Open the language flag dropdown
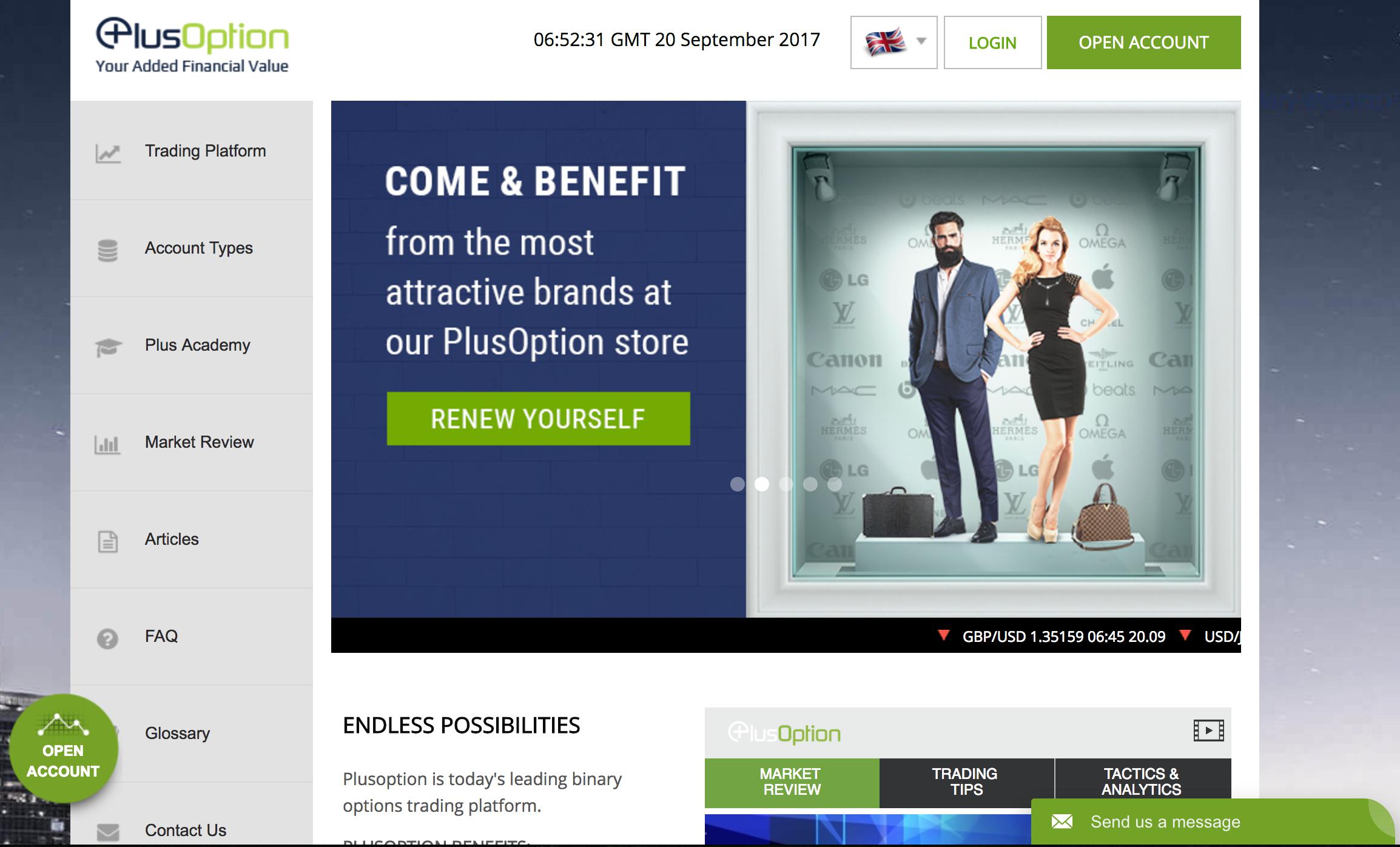The width and height of the screenshot is (1400, 847). [894, 42]
